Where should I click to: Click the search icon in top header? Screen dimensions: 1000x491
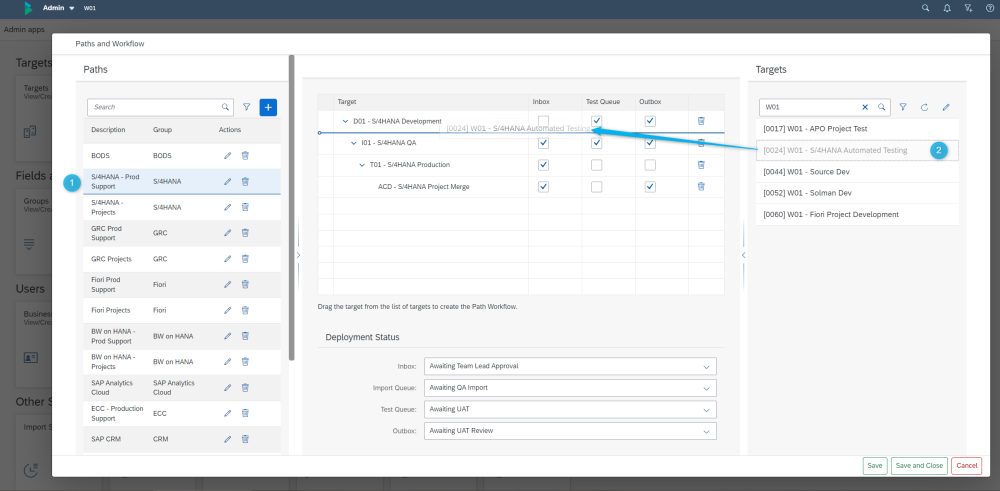coord(925,8)
